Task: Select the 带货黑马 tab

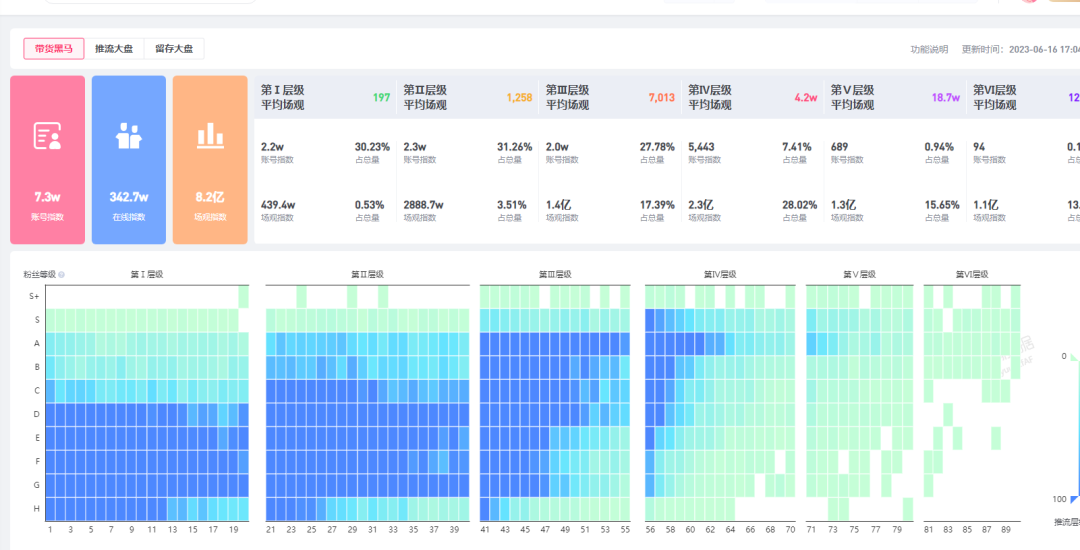Action: click(54, 48)
